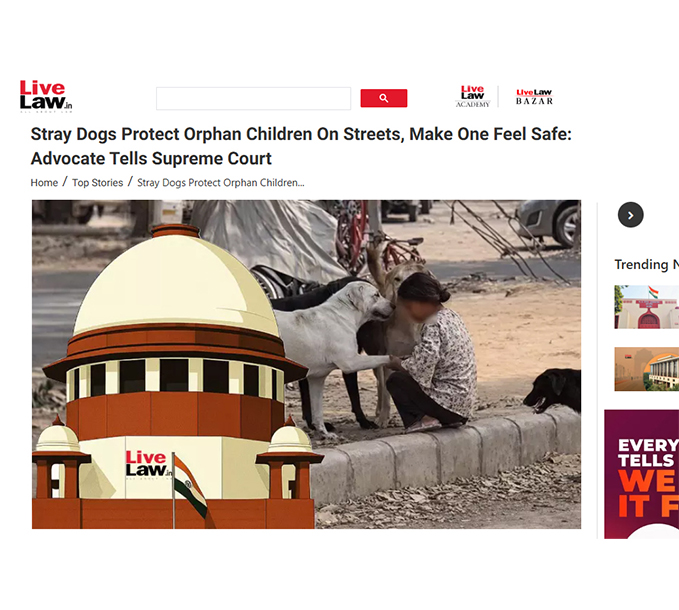The width and height of the screenshot is (679, 610).
Task: Click the LiveLaw.in logo in header
Action: click(x=46, y=96)
